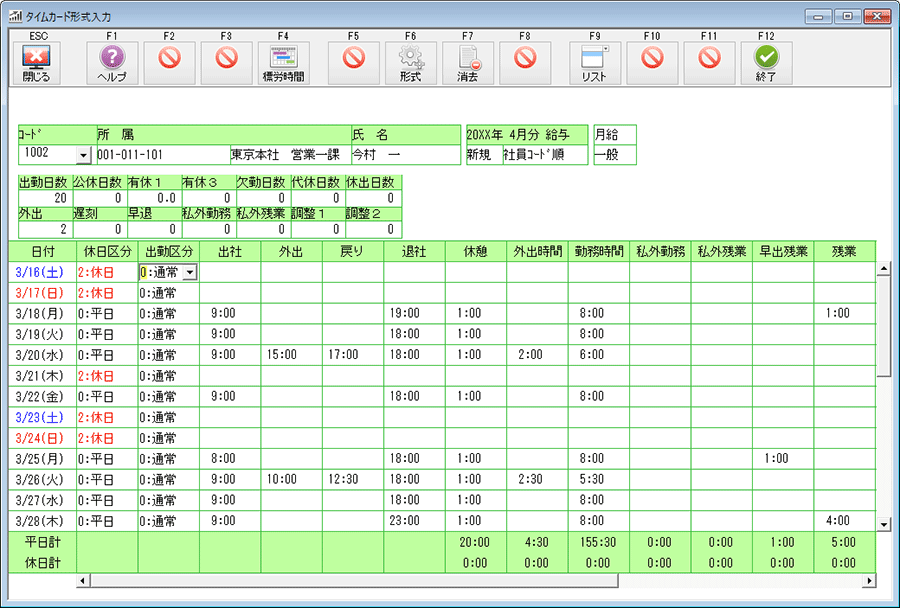Click the 平日計 残業 total 5:00
Image resolution: width=900 pixels, height=608 pixels.
(844, 542)
